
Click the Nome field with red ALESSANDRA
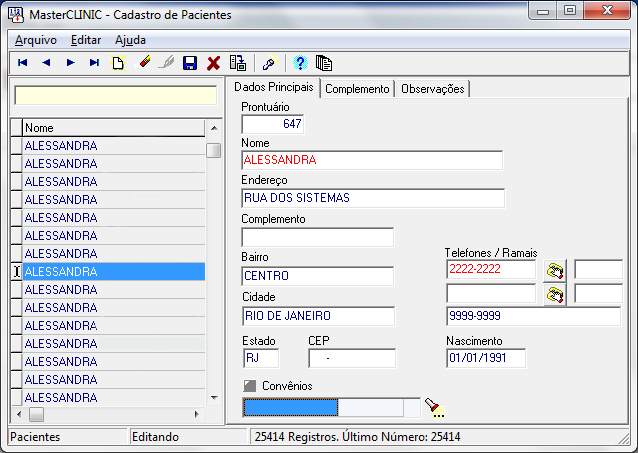(x=372, y=160)
